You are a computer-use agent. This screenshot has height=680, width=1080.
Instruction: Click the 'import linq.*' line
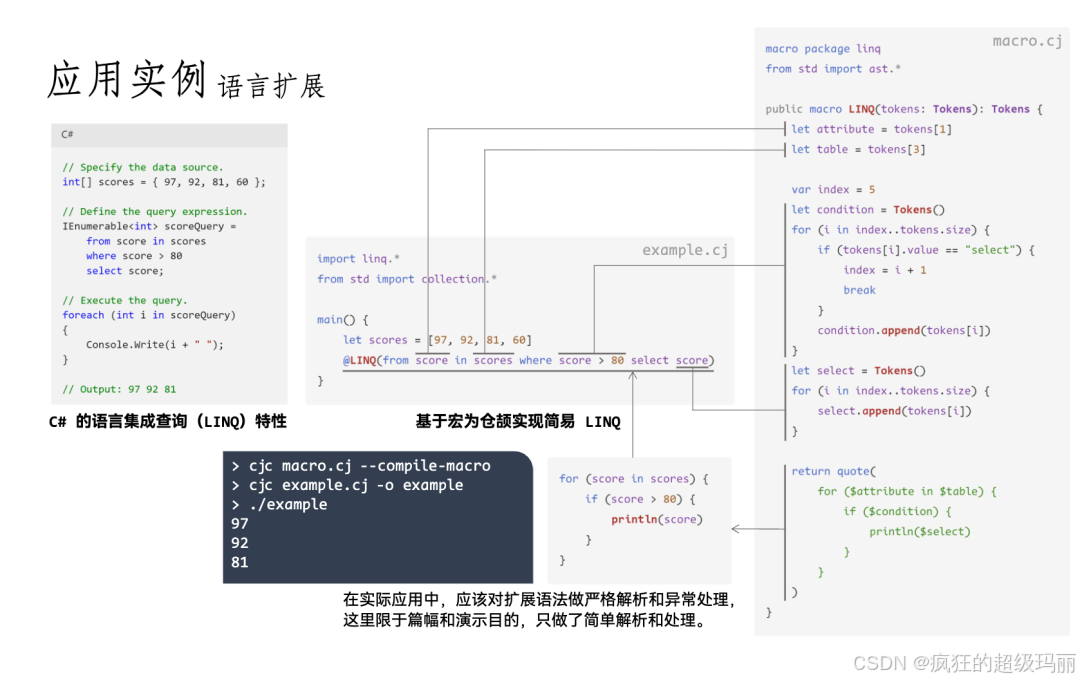tap(358, 259)
